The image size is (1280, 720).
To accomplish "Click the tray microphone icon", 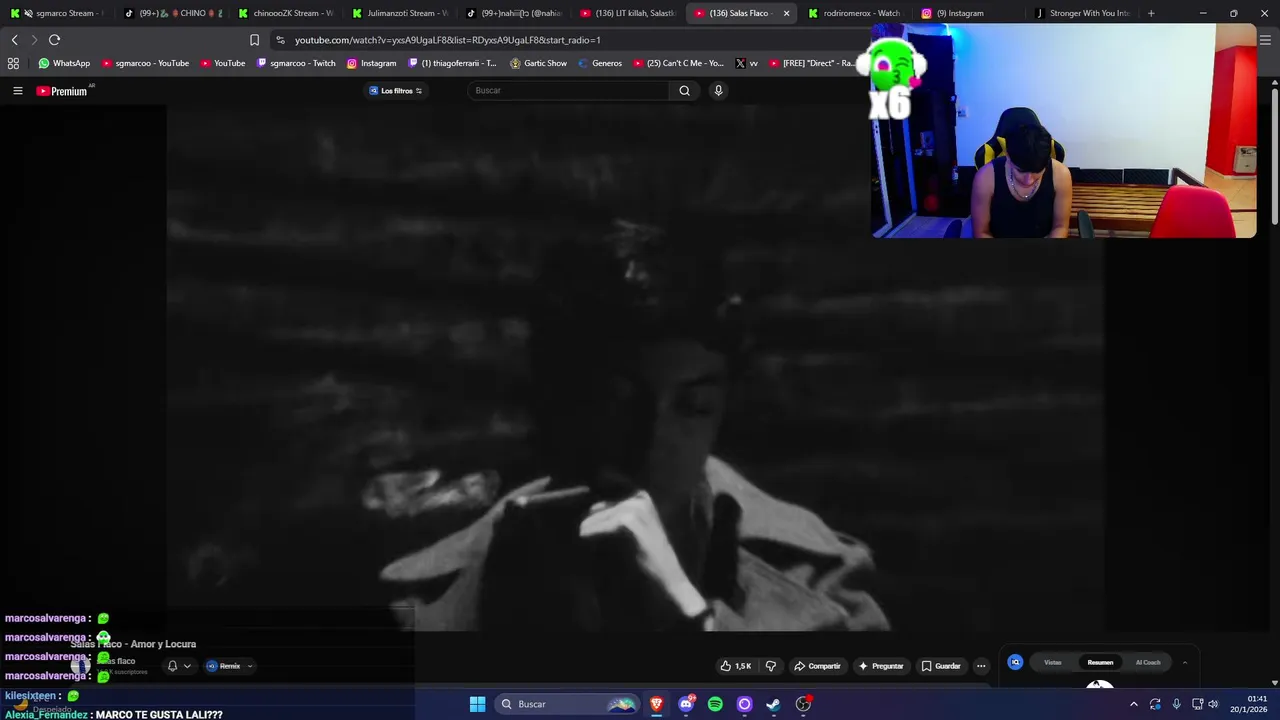I will (1176, 704).
